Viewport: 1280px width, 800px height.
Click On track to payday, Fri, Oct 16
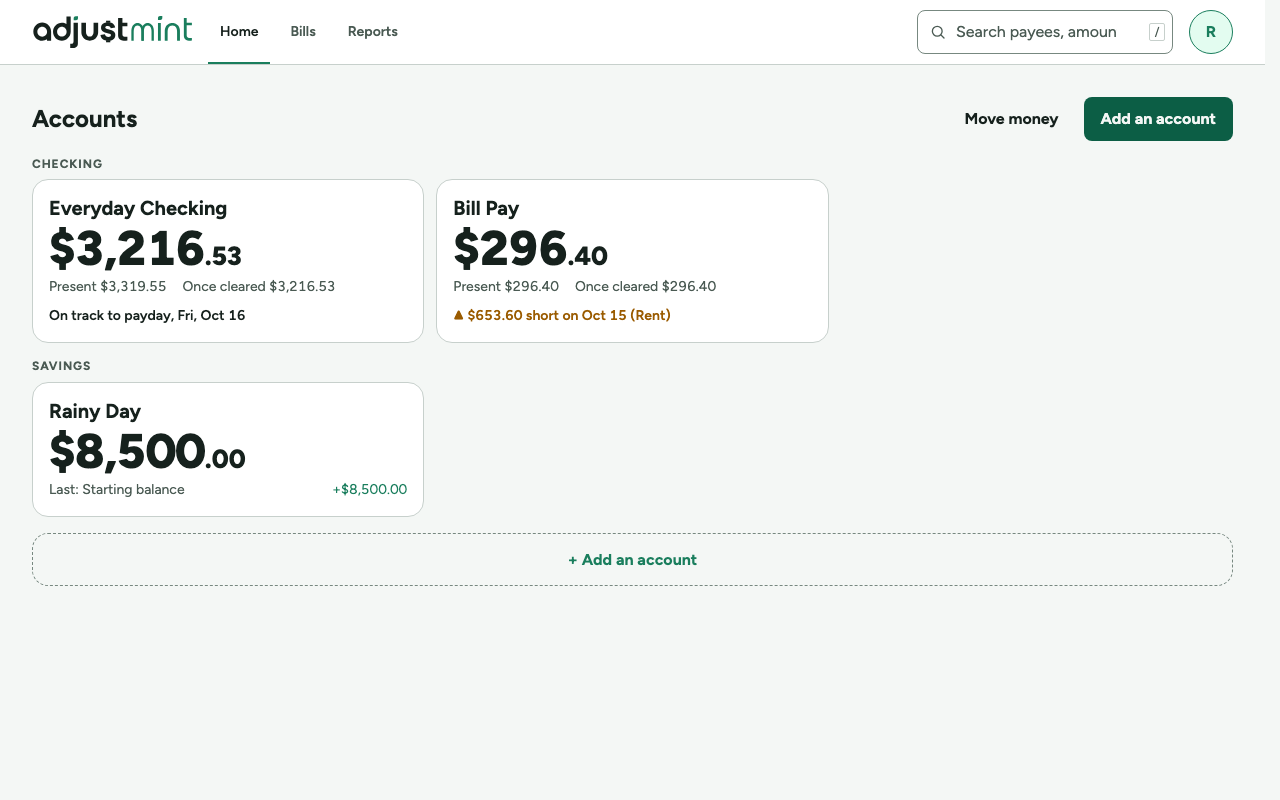point(147,315)
